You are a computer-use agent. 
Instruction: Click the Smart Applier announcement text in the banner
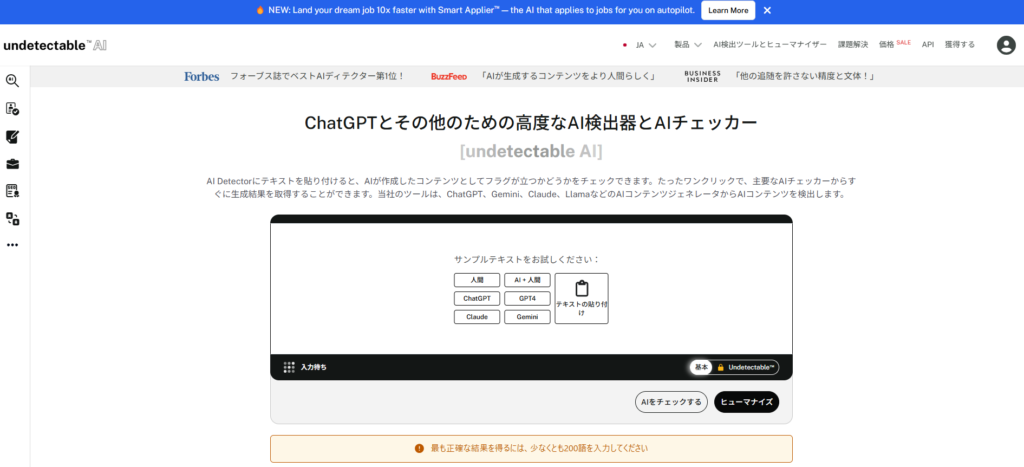pyautogui.click(x=481, y=10)
